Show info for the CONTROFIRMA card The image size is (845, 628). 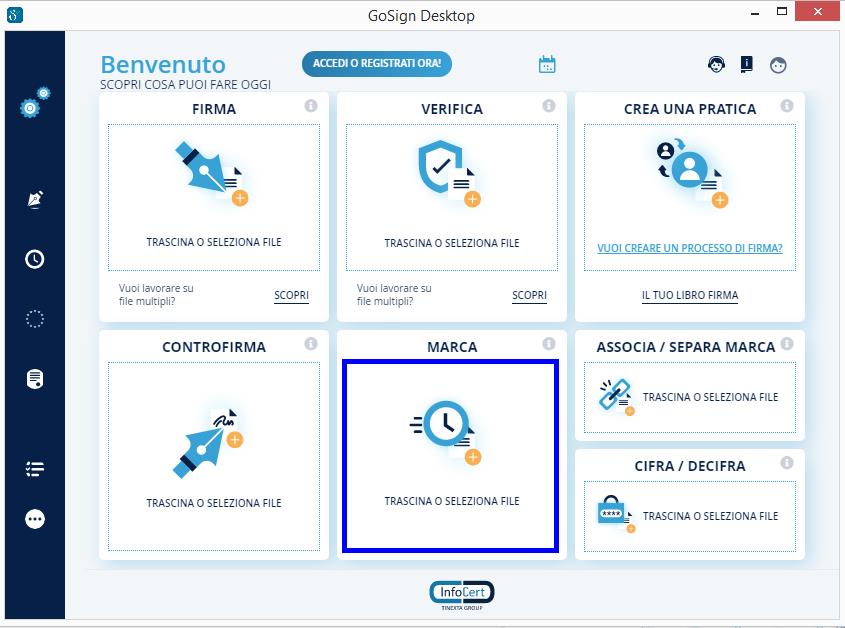pos(311,343)
